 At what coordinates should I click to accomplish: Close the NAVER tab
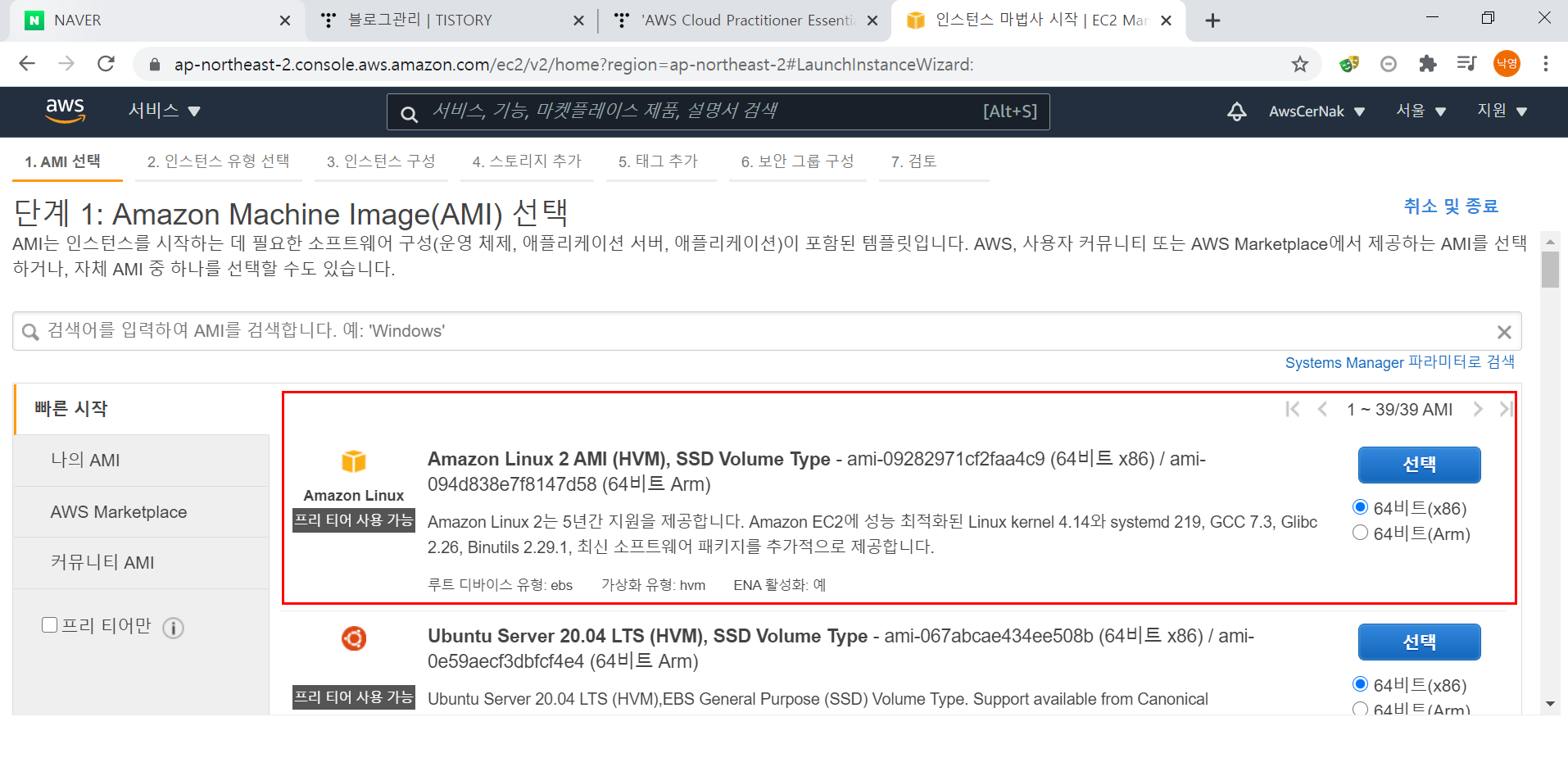click(x=285, y=20)
